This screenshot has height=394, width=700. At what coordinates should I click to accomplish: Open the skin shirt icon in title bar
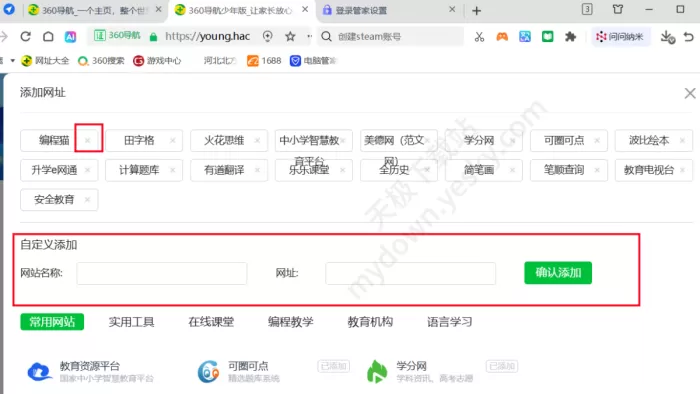[x=618, y=9]
